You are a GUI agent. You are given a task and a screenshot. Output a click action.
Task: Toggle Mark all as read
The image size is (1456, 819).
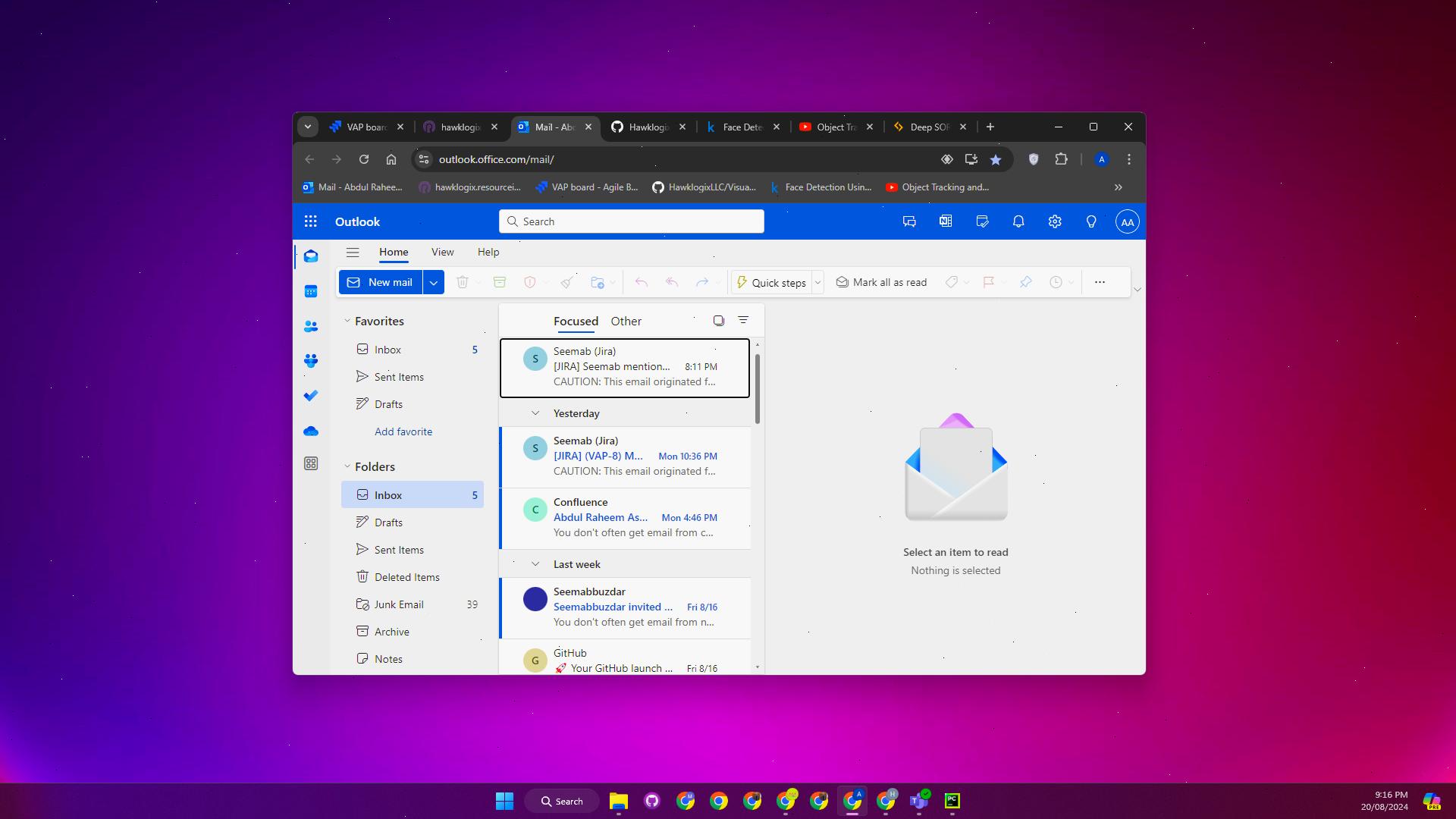(x=881, y=282)
